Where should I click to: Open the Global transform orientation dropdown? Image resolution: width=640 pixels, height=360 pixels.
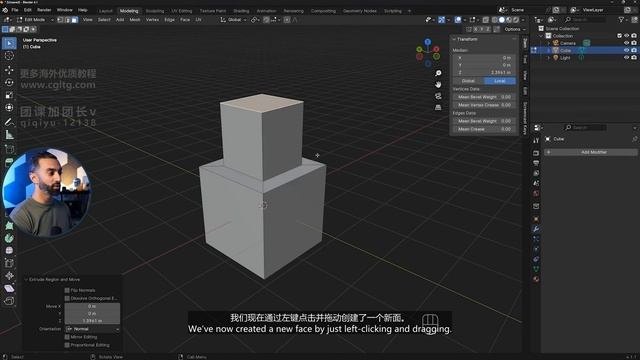tap(233, 20)
